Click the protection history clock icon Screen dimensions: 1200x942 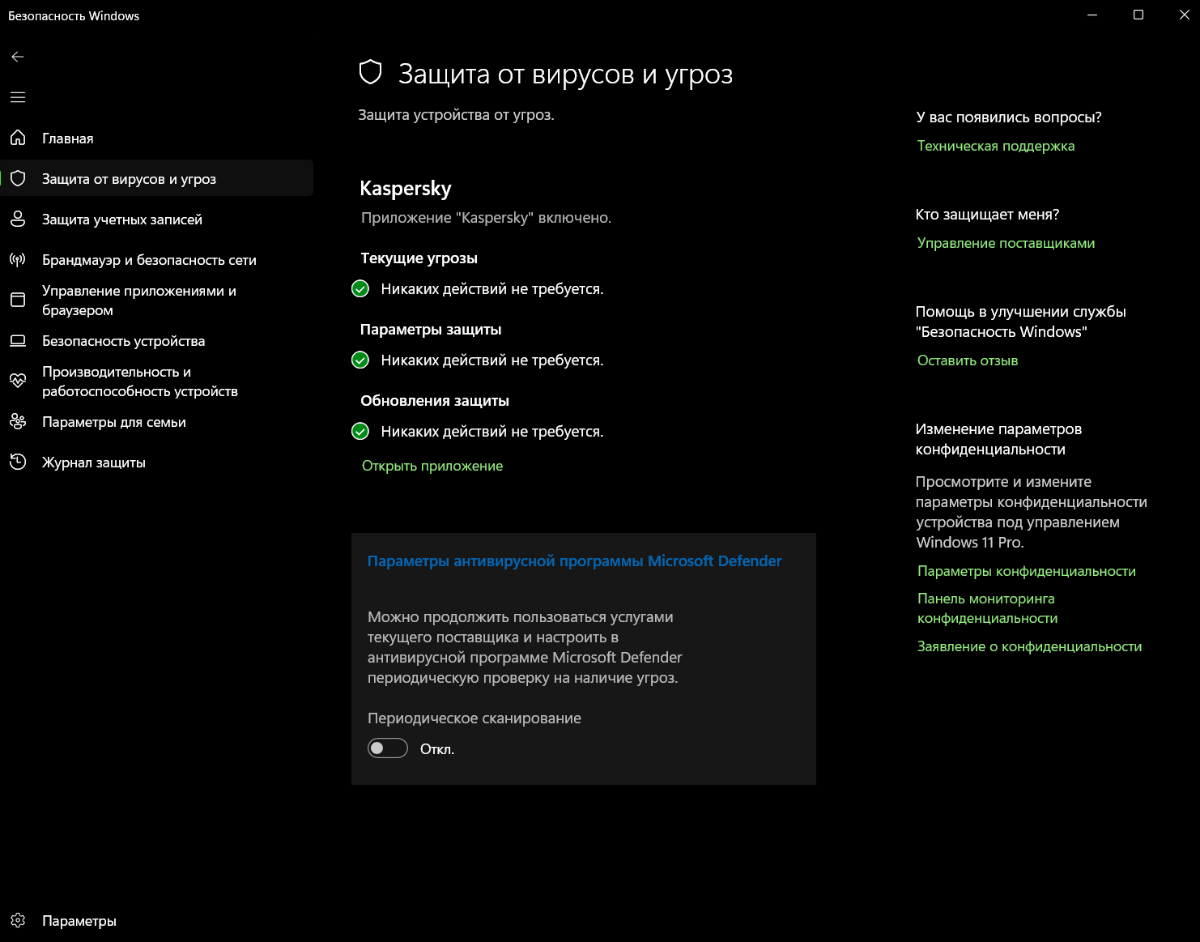tap(17, 462)
